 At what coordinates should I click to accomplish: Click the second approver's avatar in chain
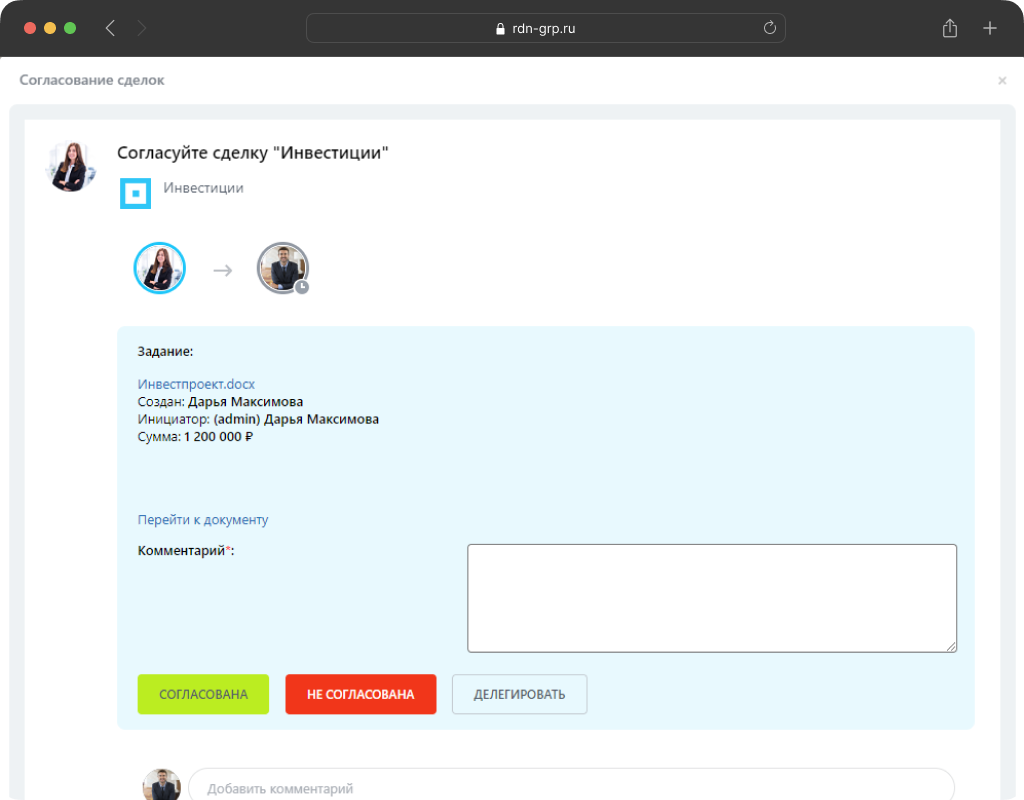pyautogui.click(x=281, y=267)
